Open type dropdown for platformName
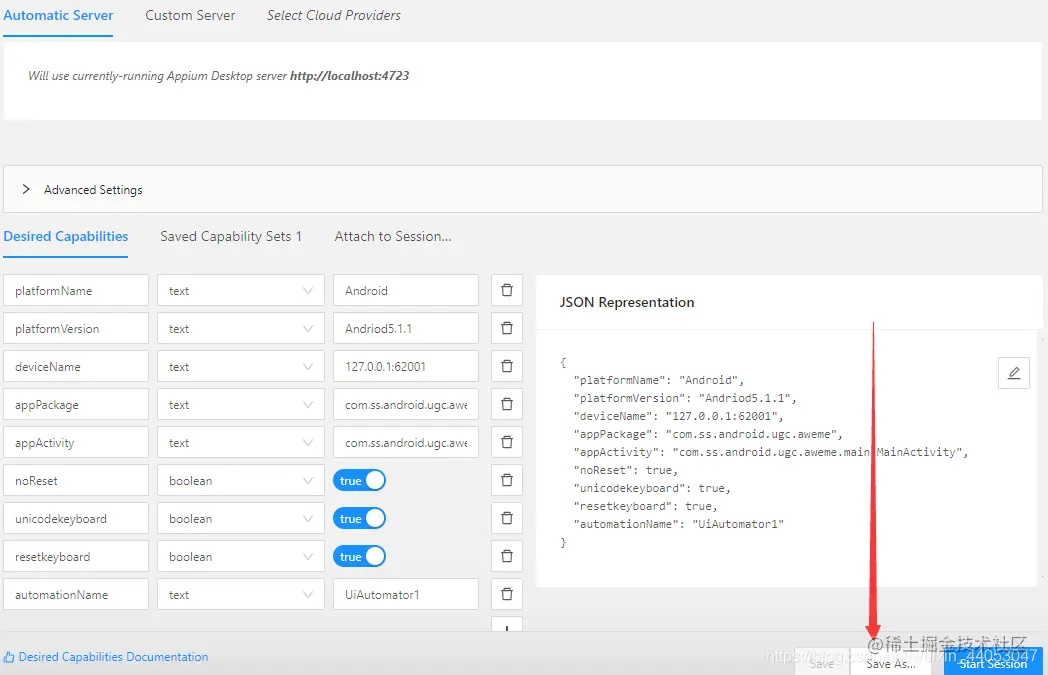Screen dimensions: 1048x675 pyautogui.click(x=241, y=290)
